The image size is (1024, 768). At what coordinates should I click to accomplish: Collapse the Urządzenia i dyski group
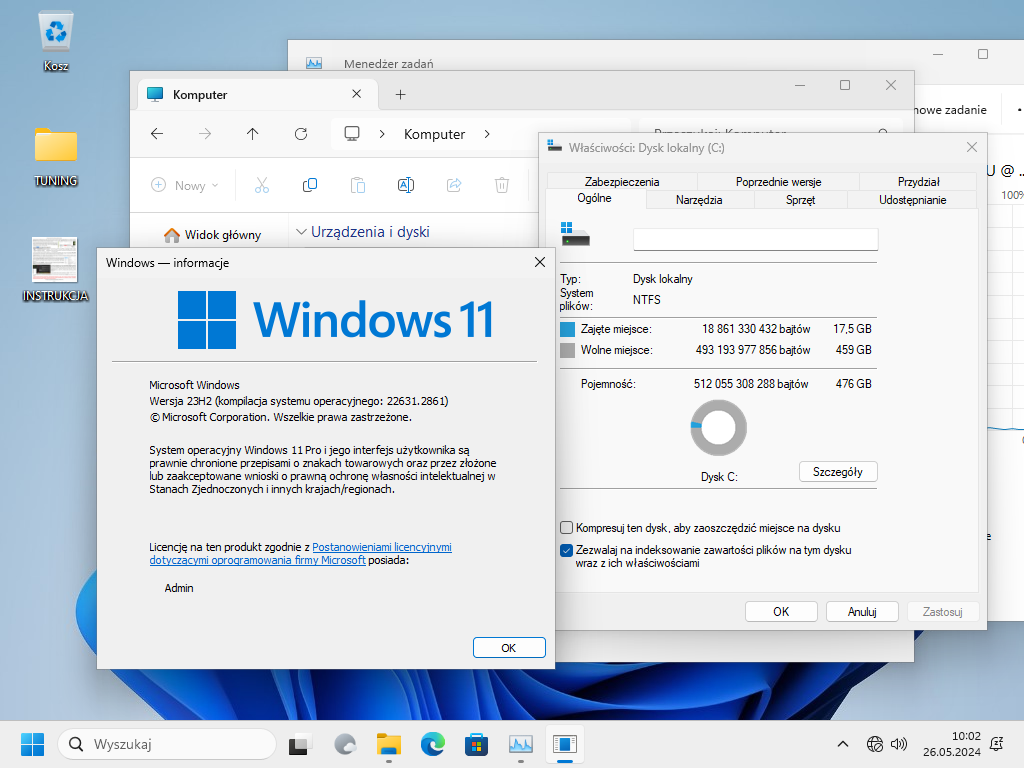(301, 232)
